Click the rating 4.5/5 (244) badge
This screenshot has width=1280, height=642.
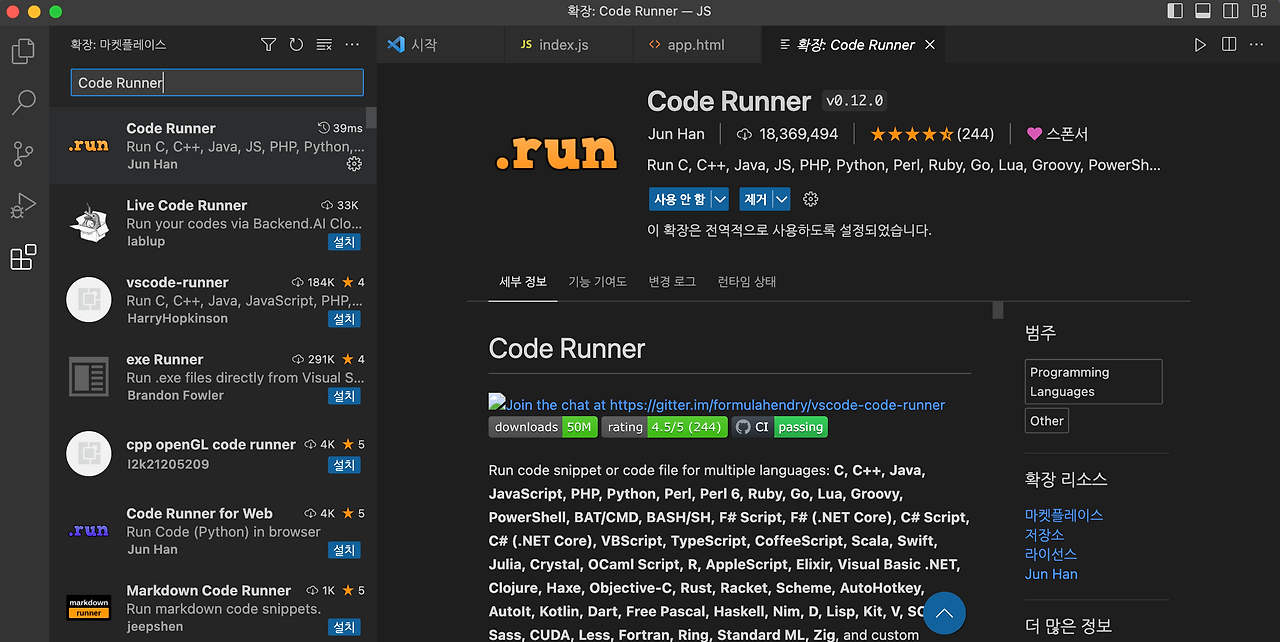[x=664, y=427]
